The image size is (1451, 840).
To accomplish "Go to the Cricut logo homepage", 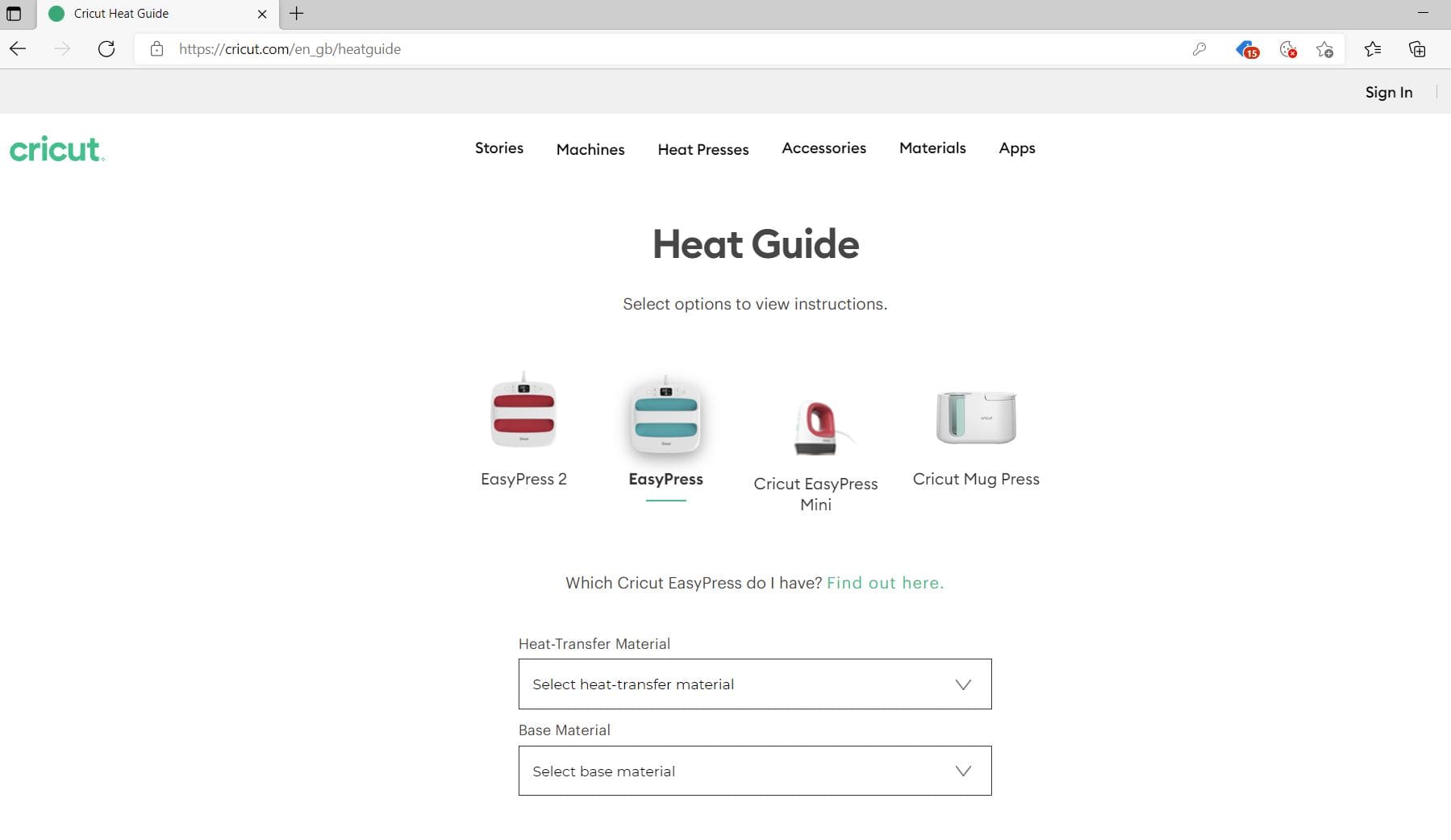I will tap(56, 149).
